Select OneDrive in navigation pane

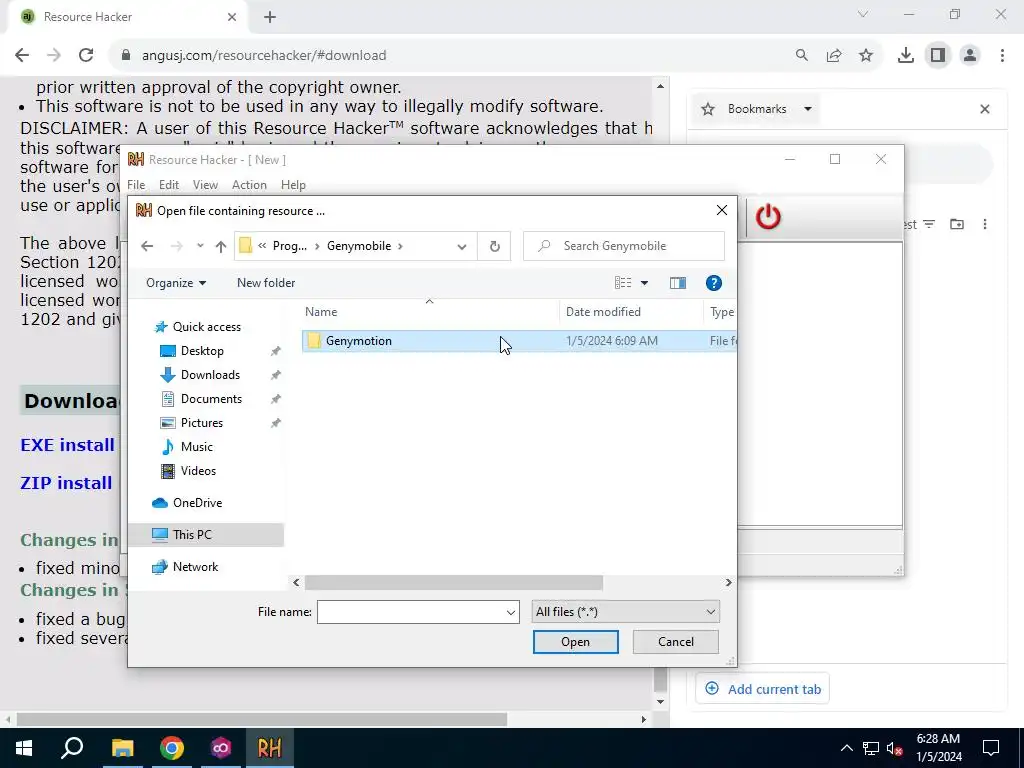(197, 503)
